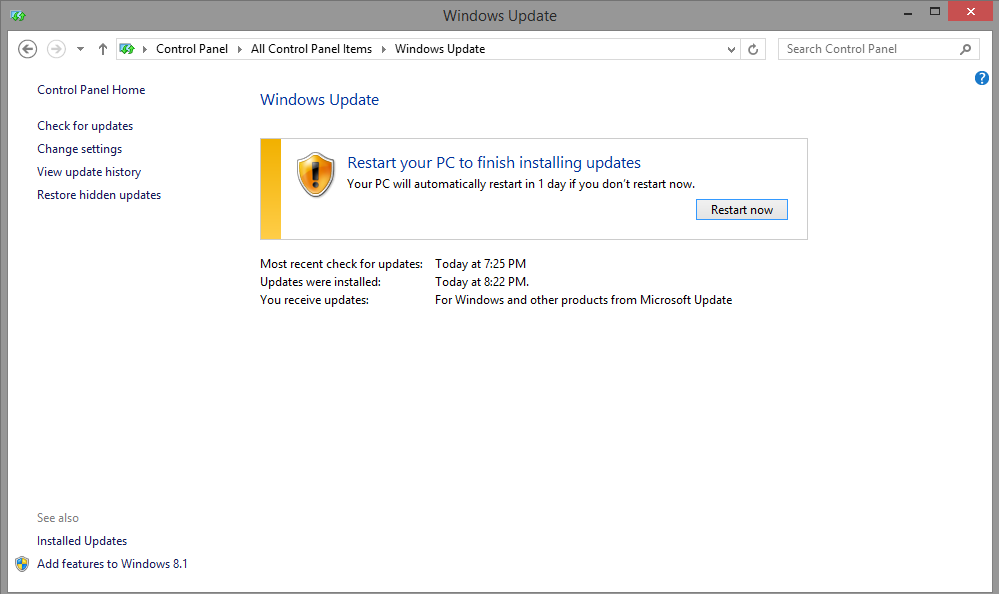Click the search magnifier icon
999x594 pixels.
(966, 49)
